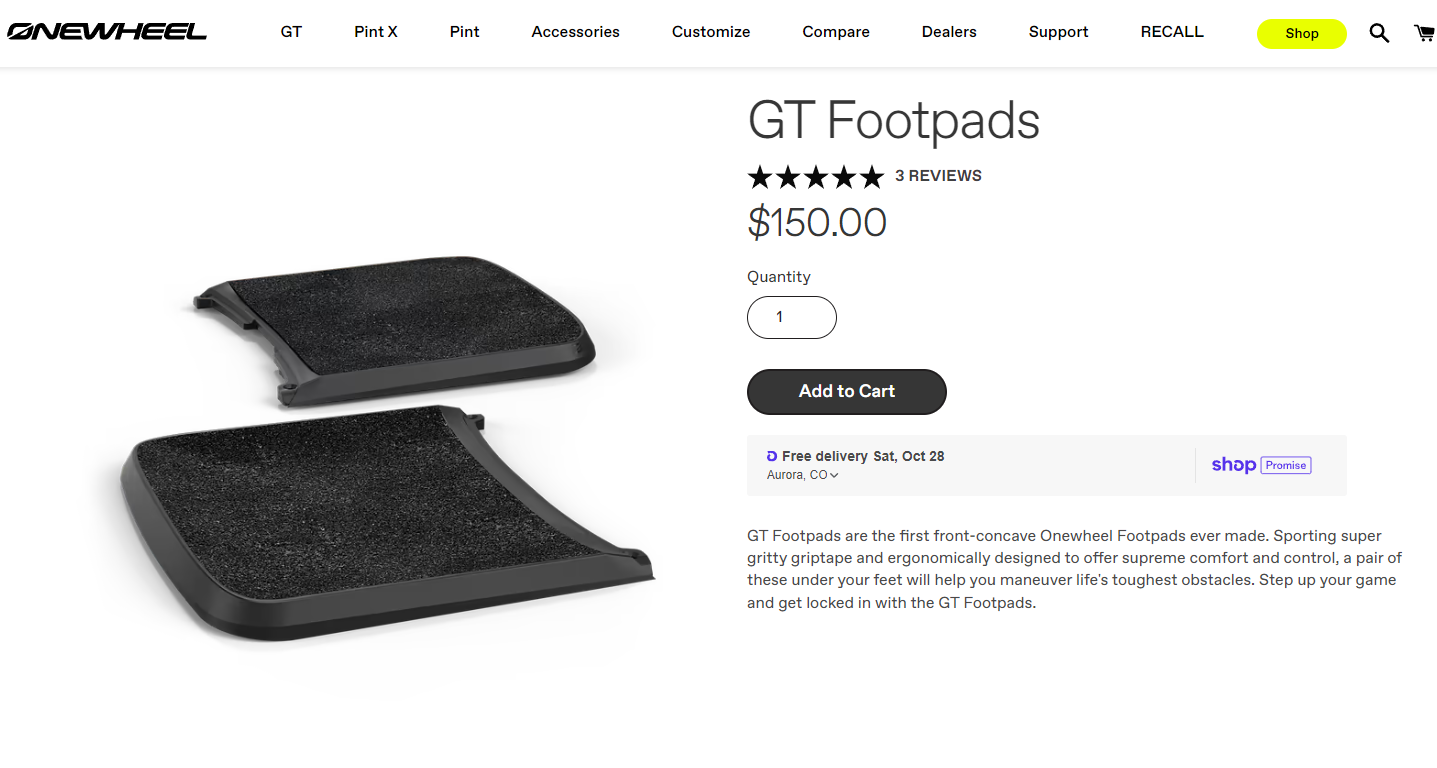Image resolution: width=1437 pixels, height=768 pixels.
Task: Click the Free delivery icon
Action: tap(772, 456)
